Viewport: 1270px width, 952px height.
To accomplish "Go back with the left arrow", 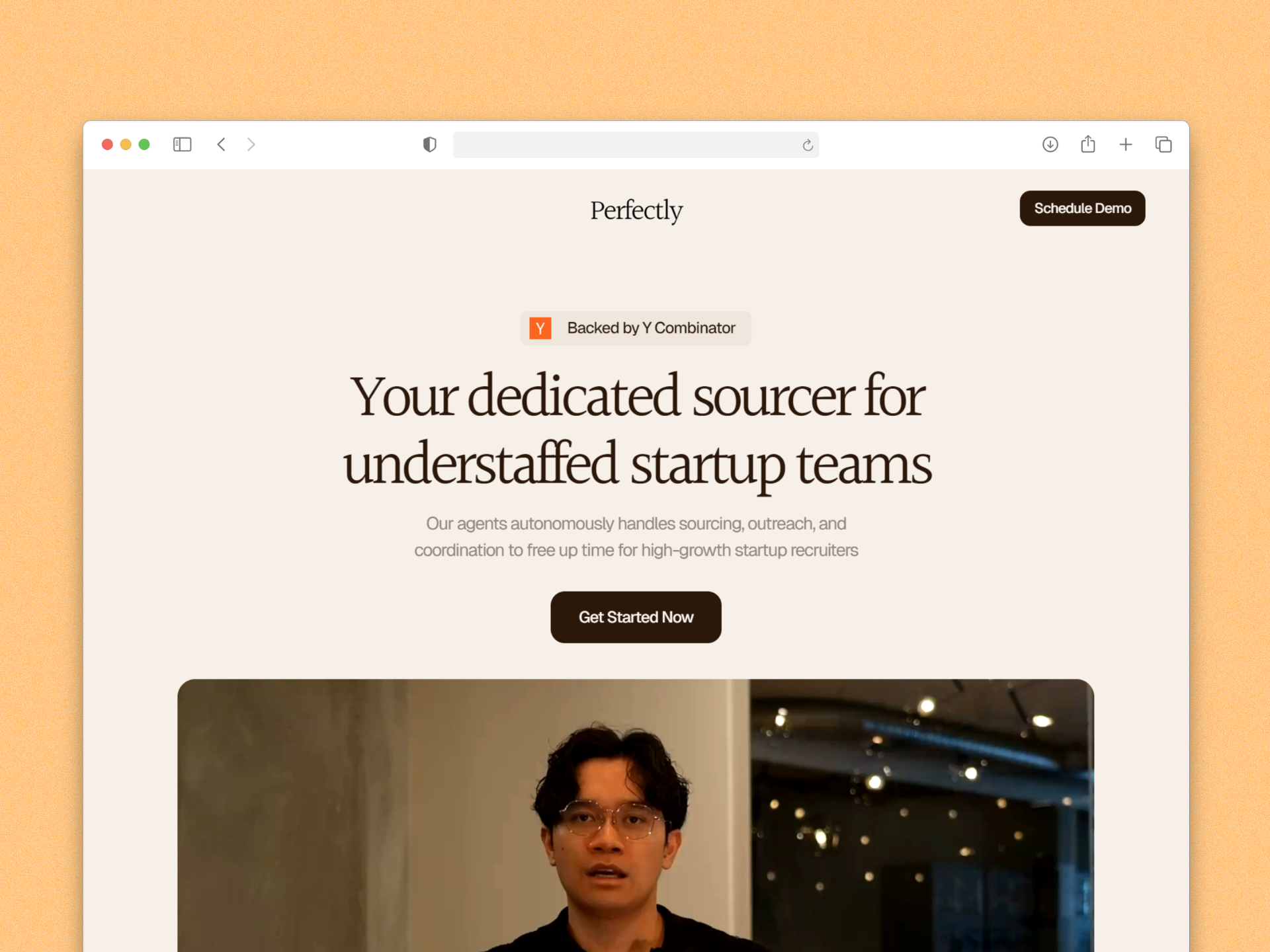I will click(222, 144).
